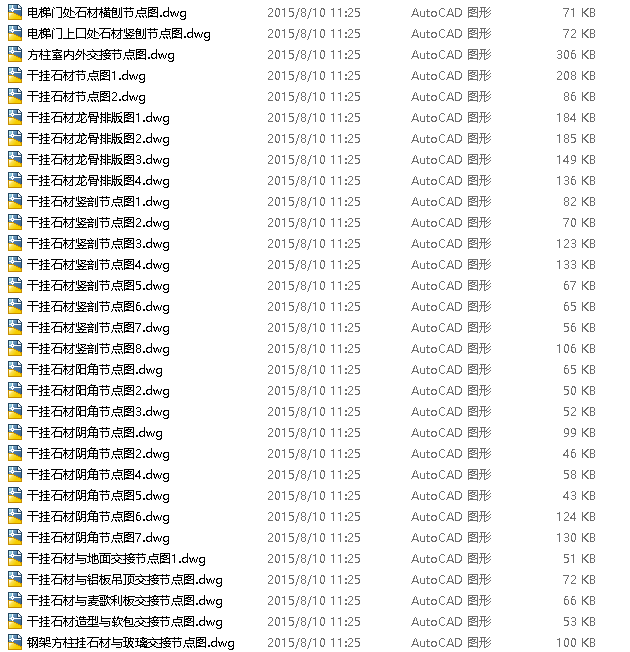Click 干挂石材造型与软包交接节点图.dwg file name
The height and width of the screenshot is (652, 630).
pyautogui.click(x=124, y=622)
